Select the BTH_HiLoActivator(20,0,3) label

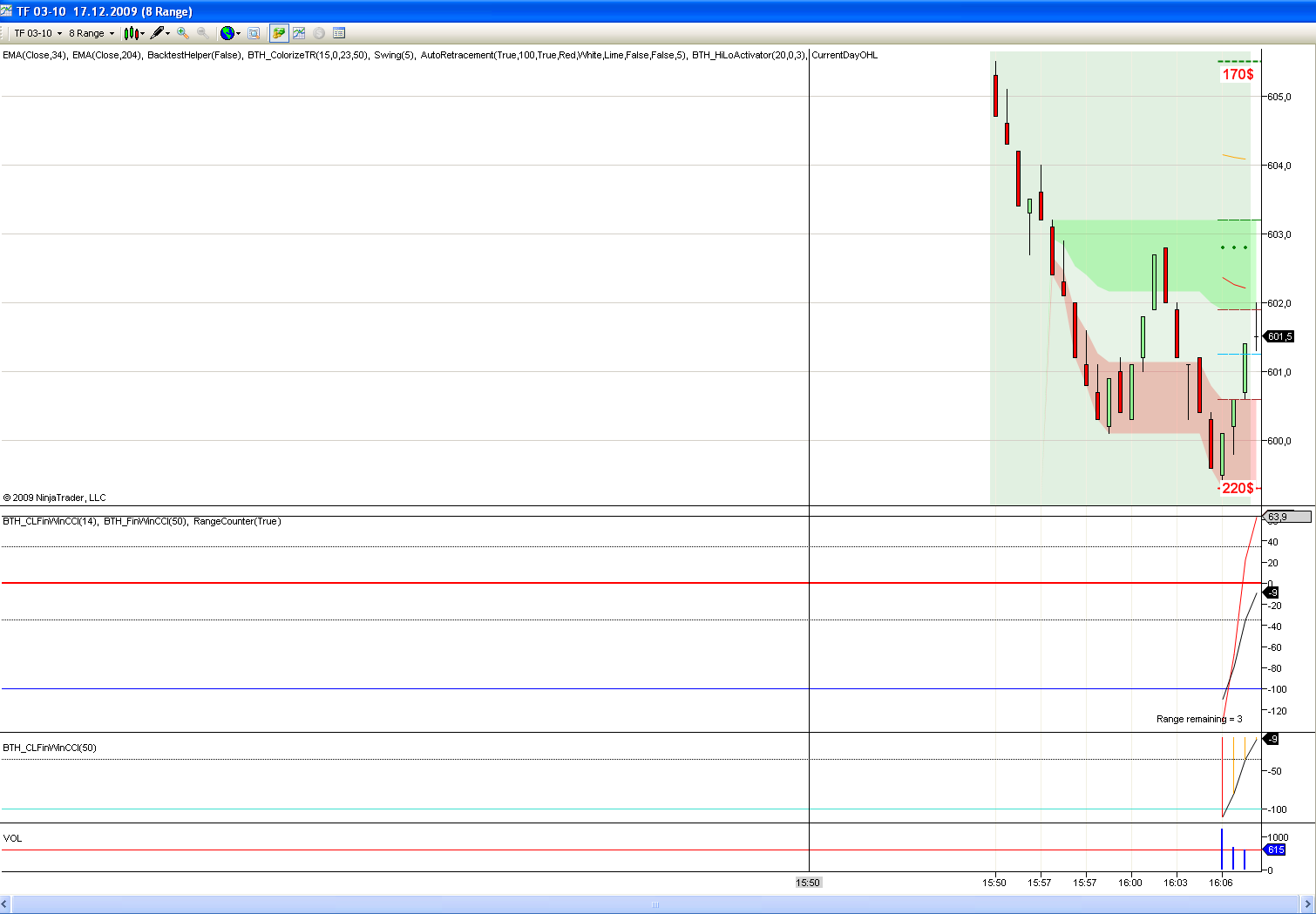coord(750,55)
